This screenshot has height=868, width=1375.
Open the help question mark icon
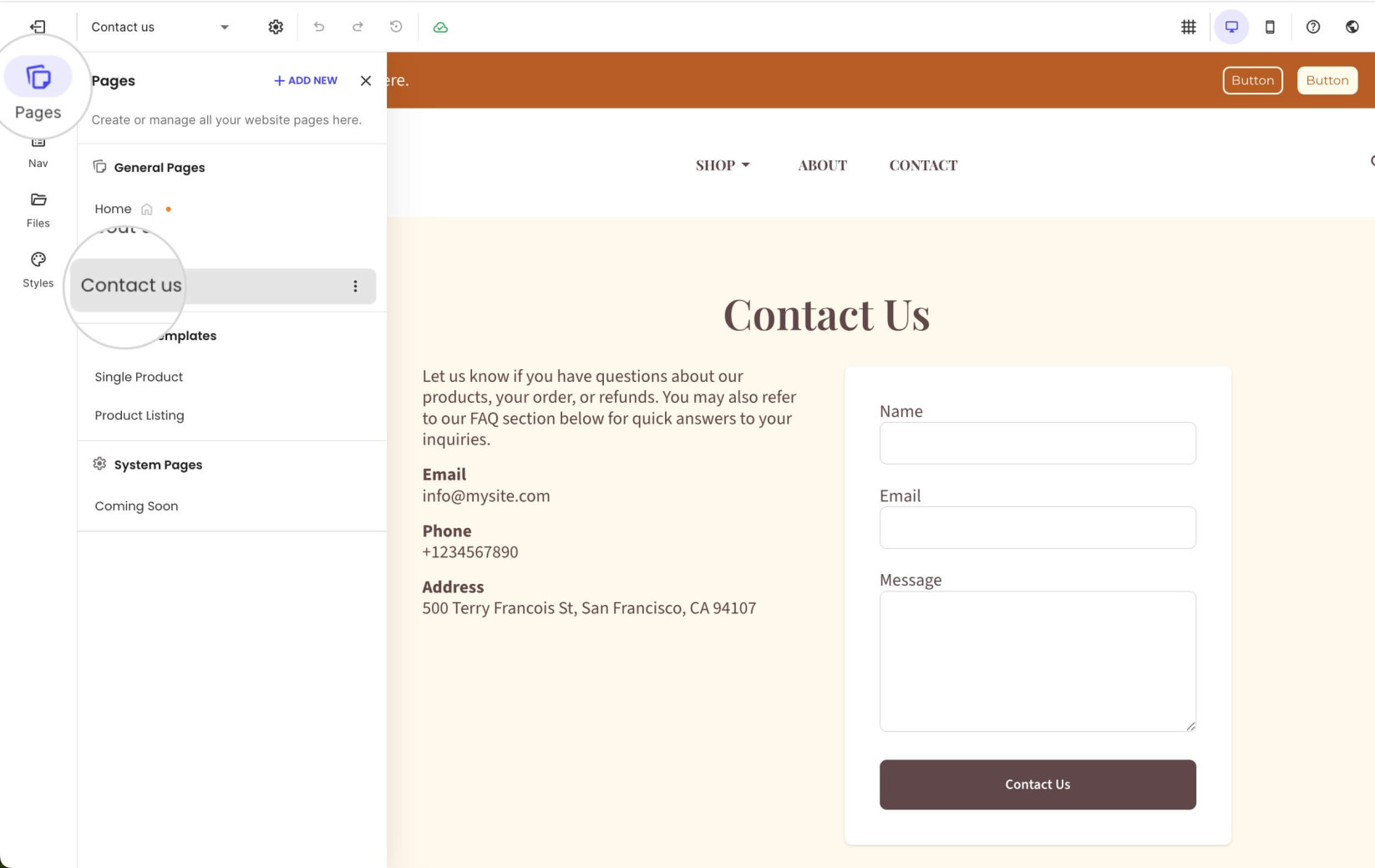tap(1313, 27)
